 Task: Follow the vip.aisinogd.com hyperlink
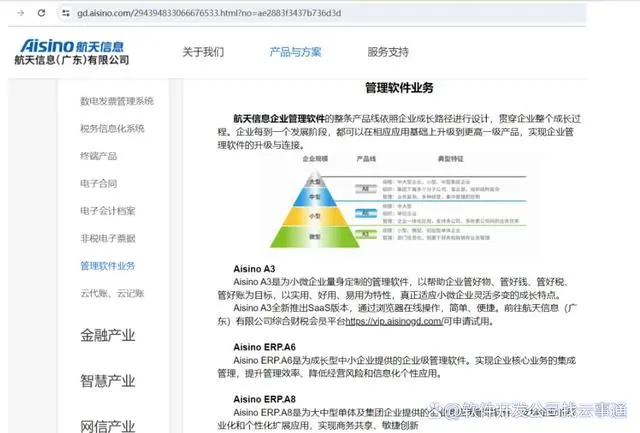coord(394,321)
